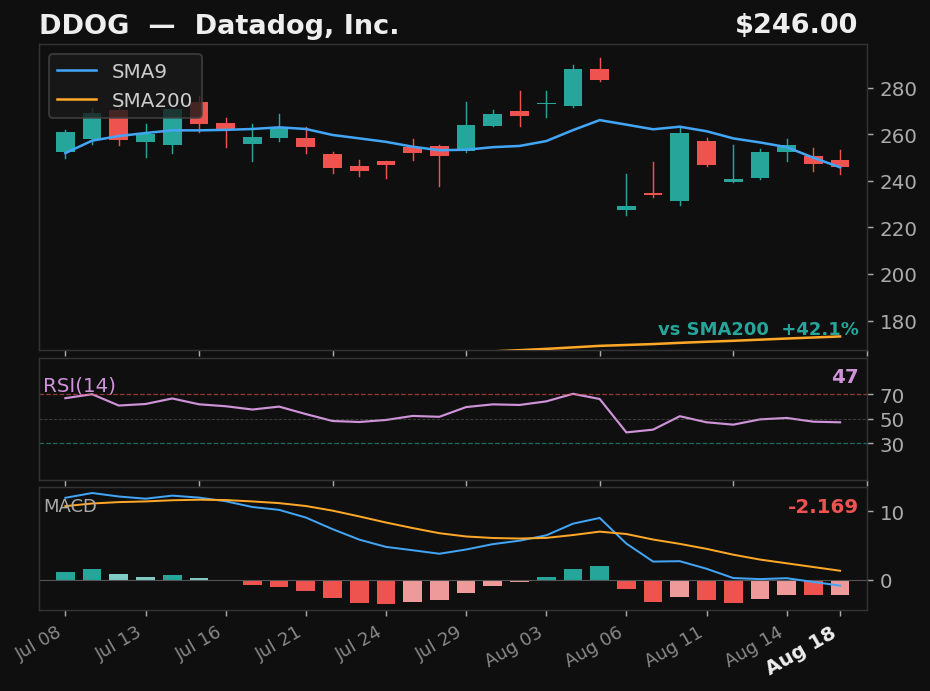Click the MACD 0 axis label
Screen dimensions: 930x691
click(x=886, y=581)
